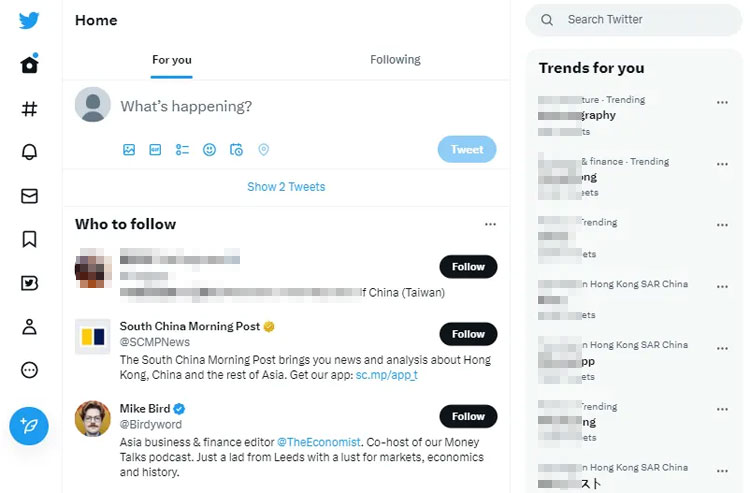Open options for first trending topic
Screen dimensions: 750x493
pos(722,102)
